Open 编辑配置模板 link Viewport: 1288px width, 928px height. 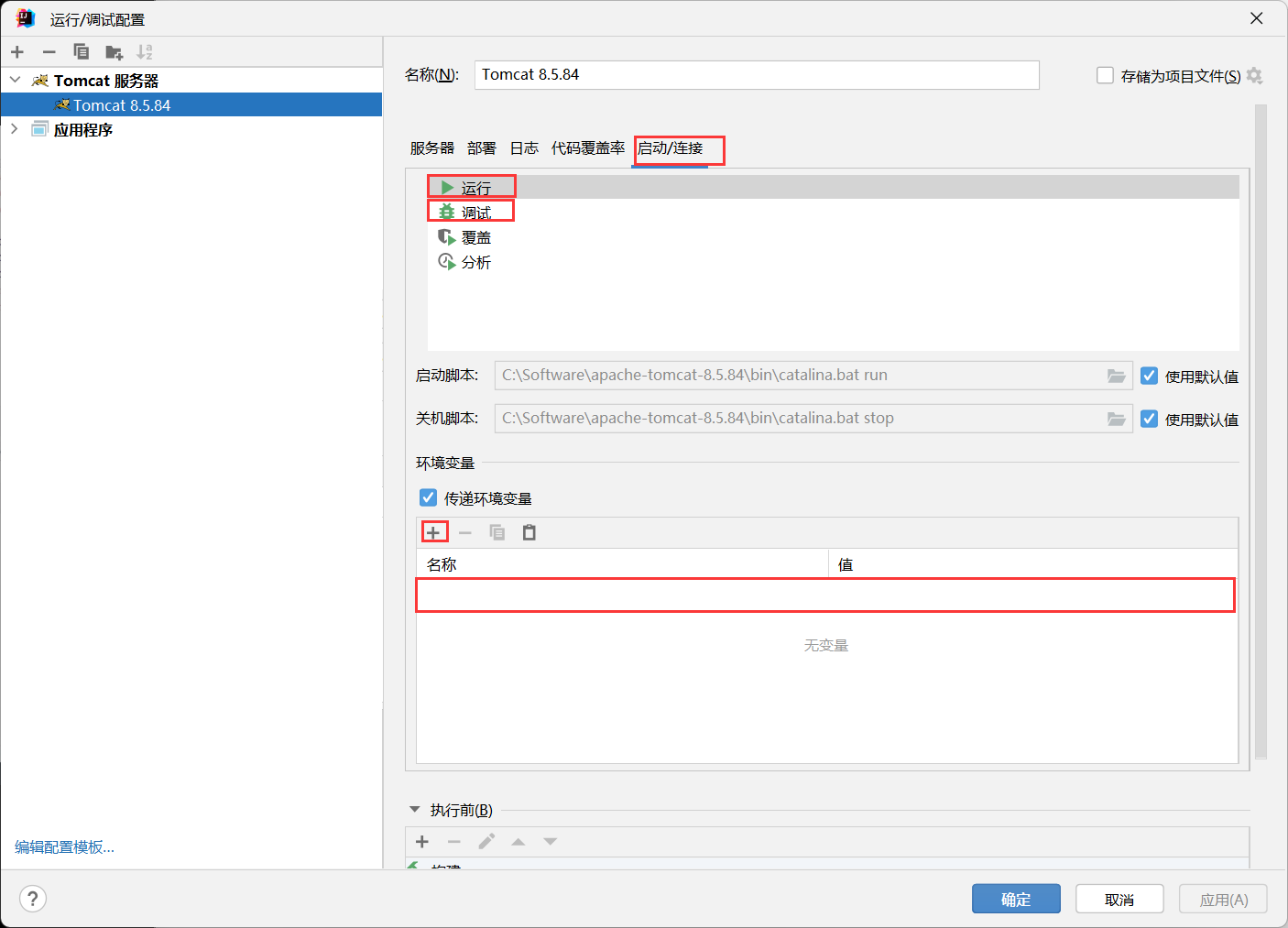click(64, 846)
